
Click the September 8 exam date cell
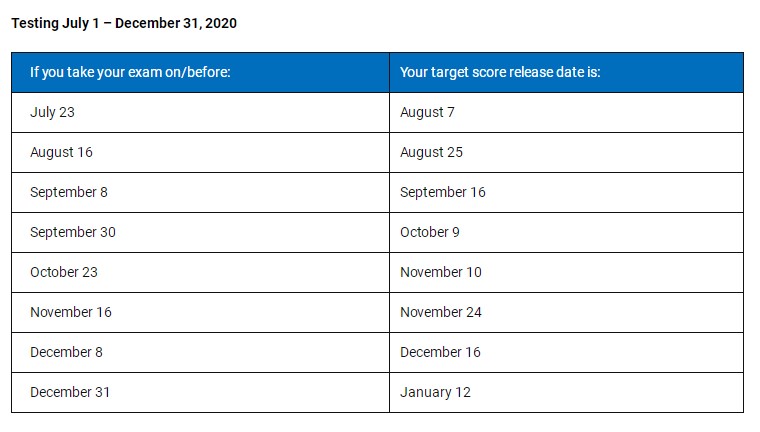click(x=69, y=193)
